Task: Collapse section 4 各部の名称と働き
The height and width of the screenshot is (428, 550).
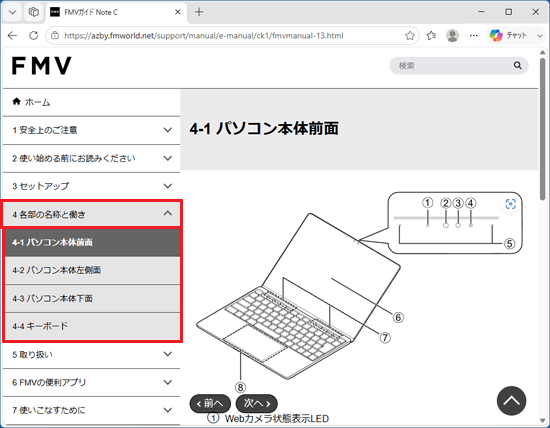Action: 92,214
